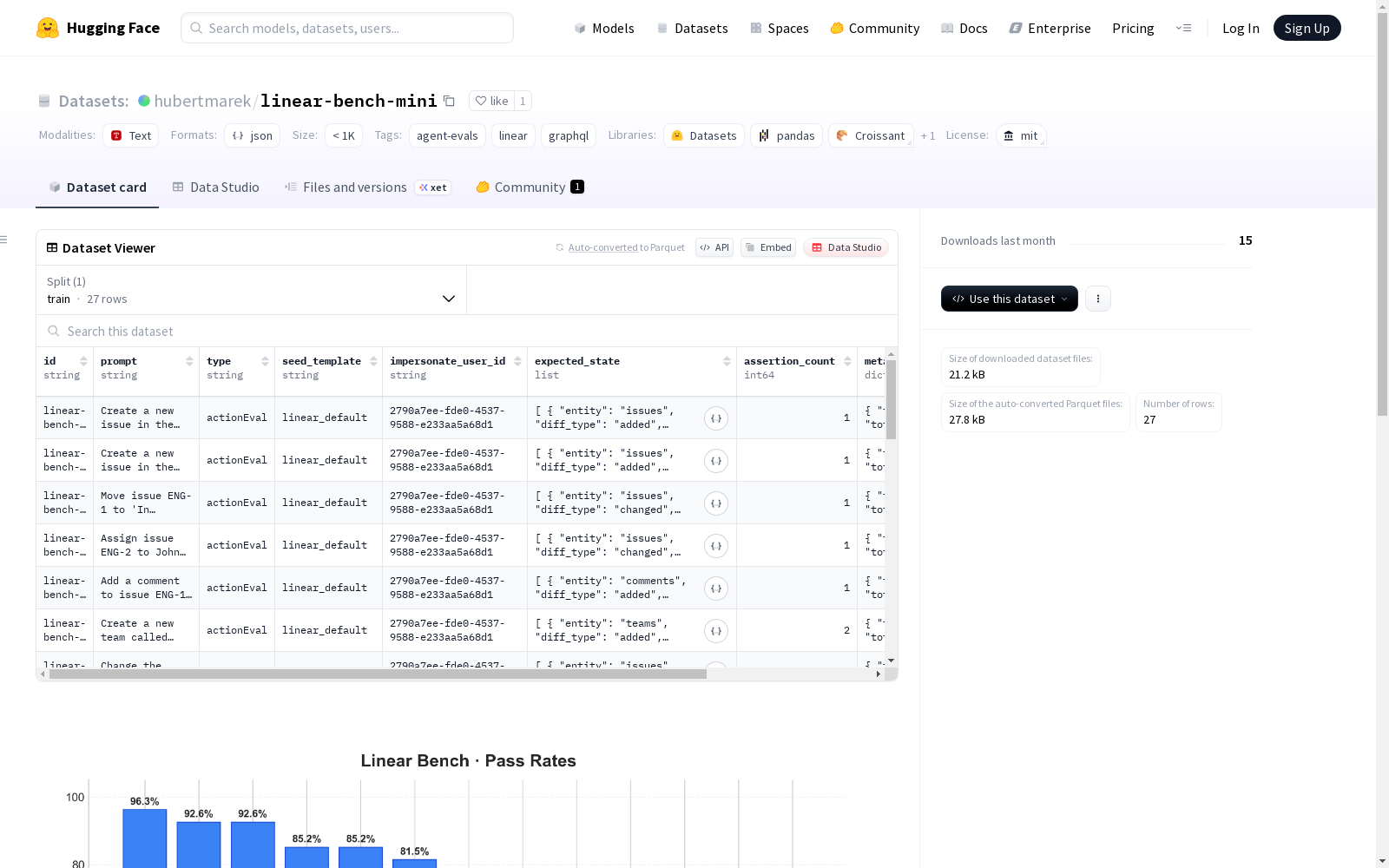Click the Text modality tag
The image size is (1389, 868).
(131, 135)
